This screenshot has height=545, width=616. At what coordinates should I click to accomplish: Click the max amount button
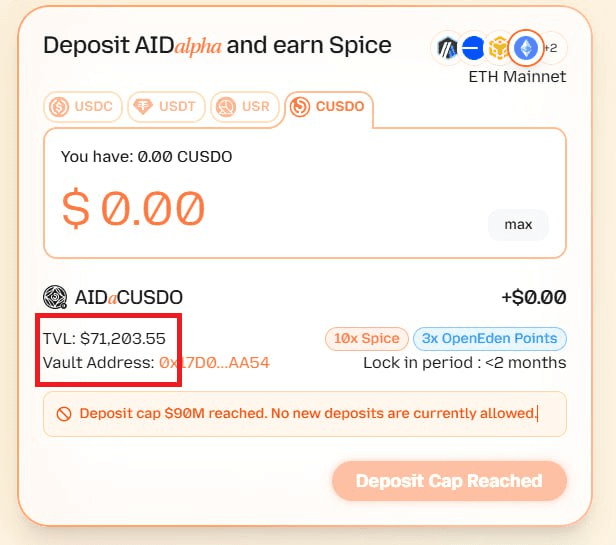(518, 225)
